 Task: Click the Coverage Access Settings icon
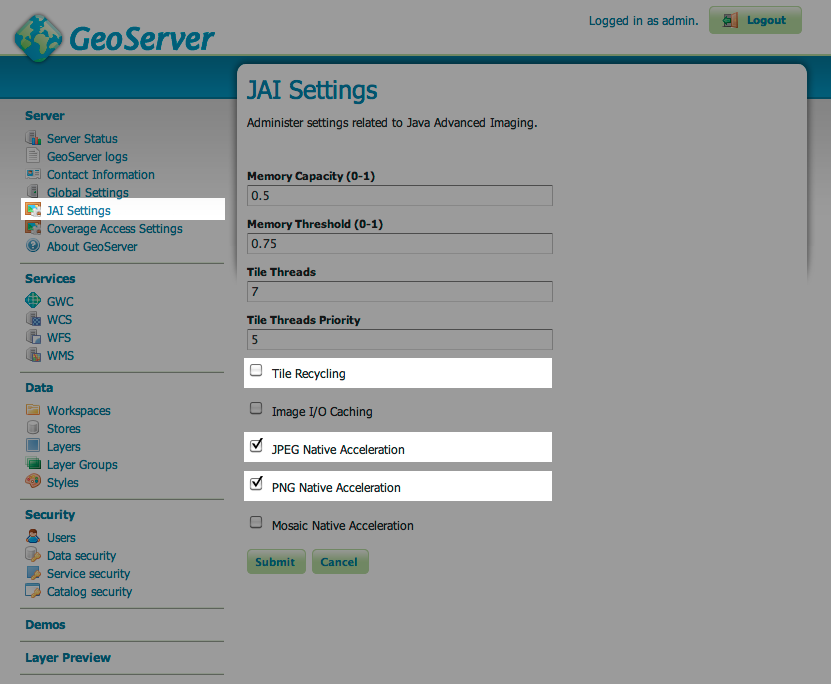point(33,228)
